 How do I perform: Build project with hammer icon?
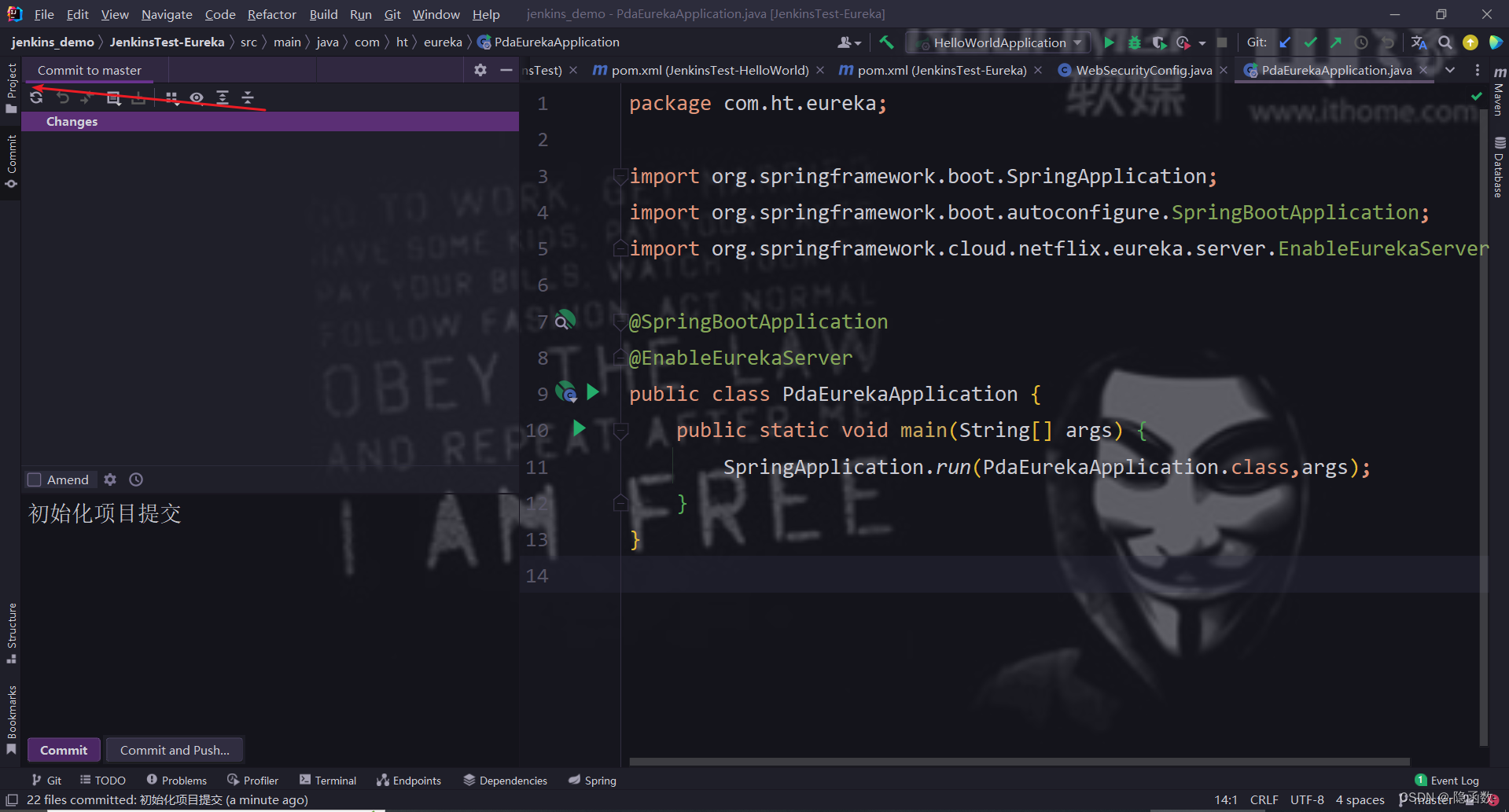(x=886, y=42)
